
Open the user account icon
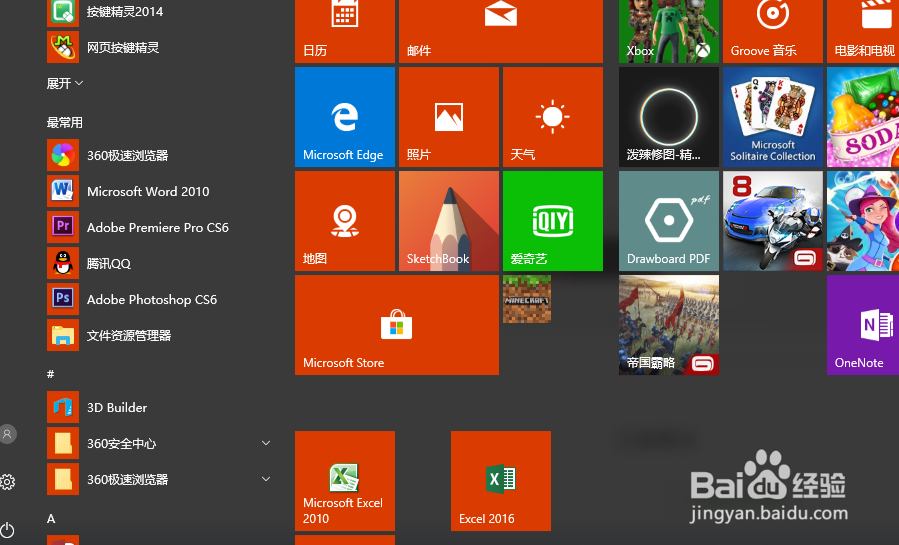point(7,434)
